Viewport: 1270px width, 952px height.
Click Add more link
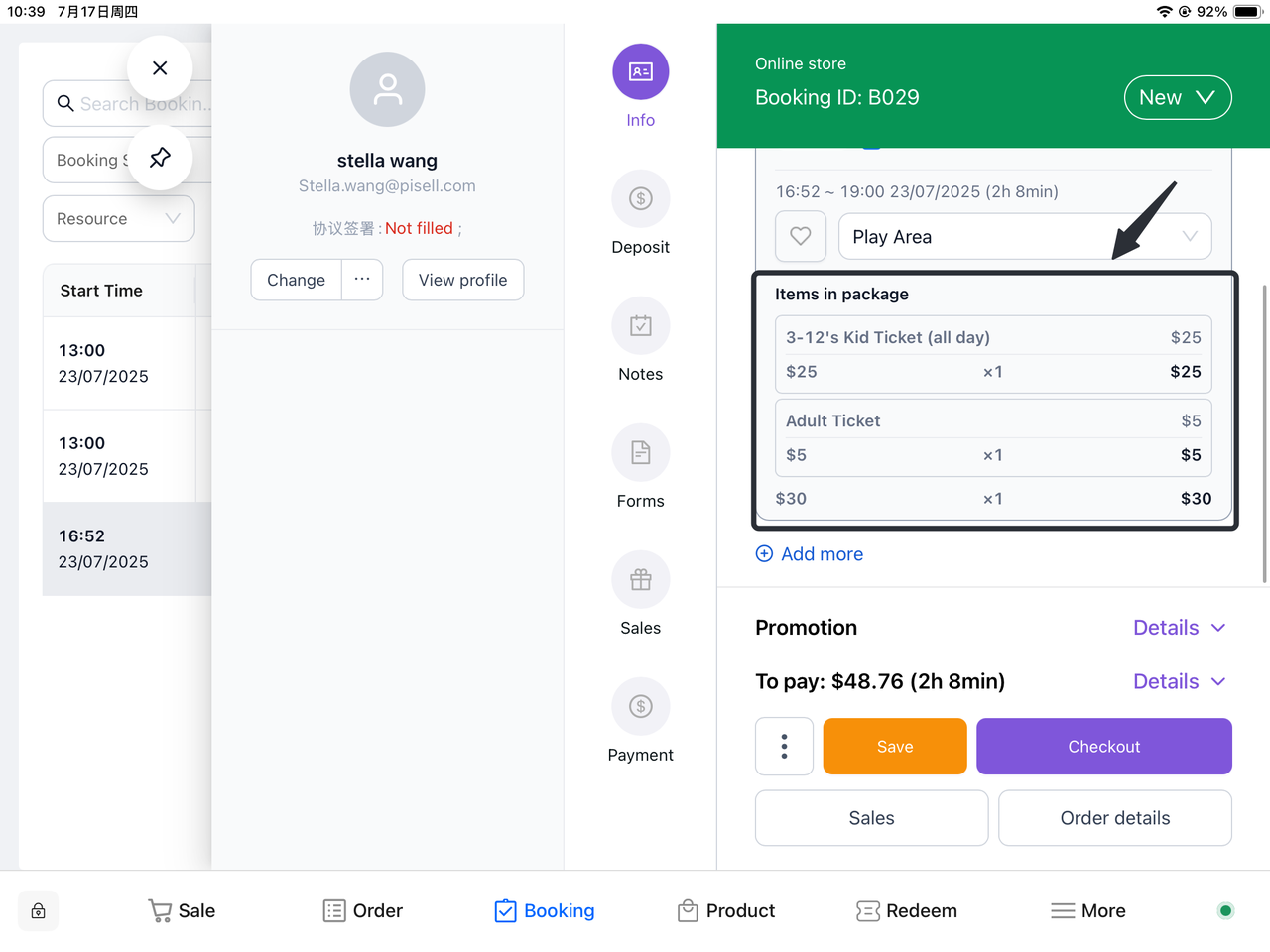coord(810,554)
